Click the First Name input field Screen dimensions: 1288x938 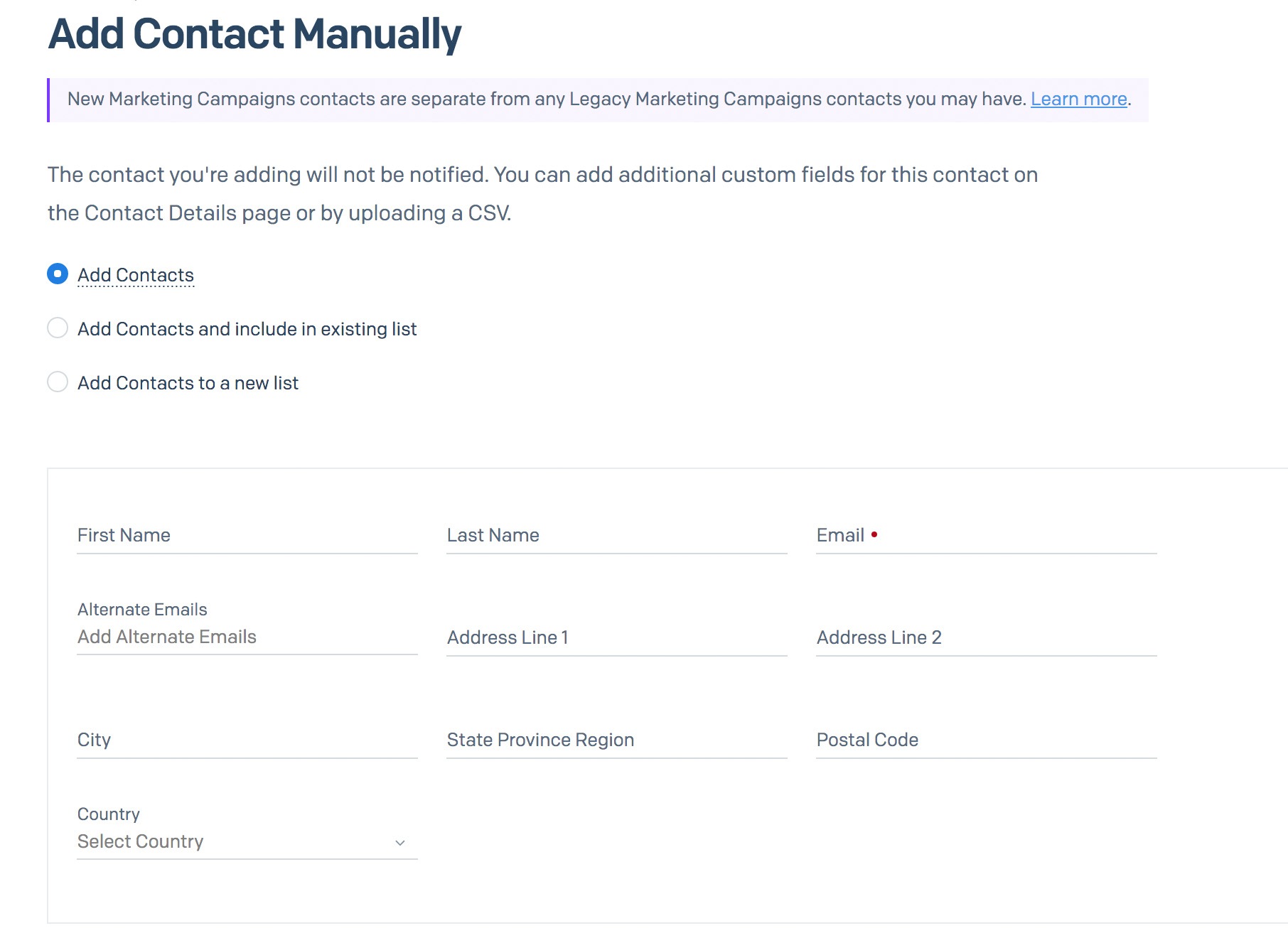point(247,536)
